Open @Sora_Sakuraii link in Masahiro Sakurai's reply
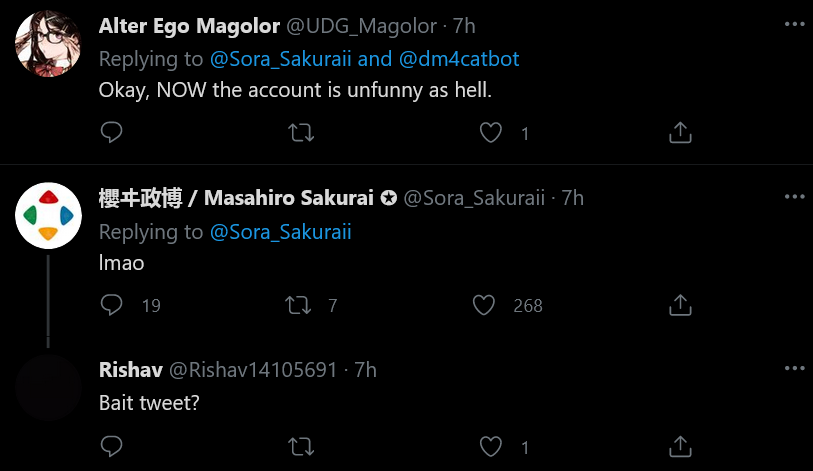Image resolution: width=813 pixels, height=471 pixels. [281, 232]
